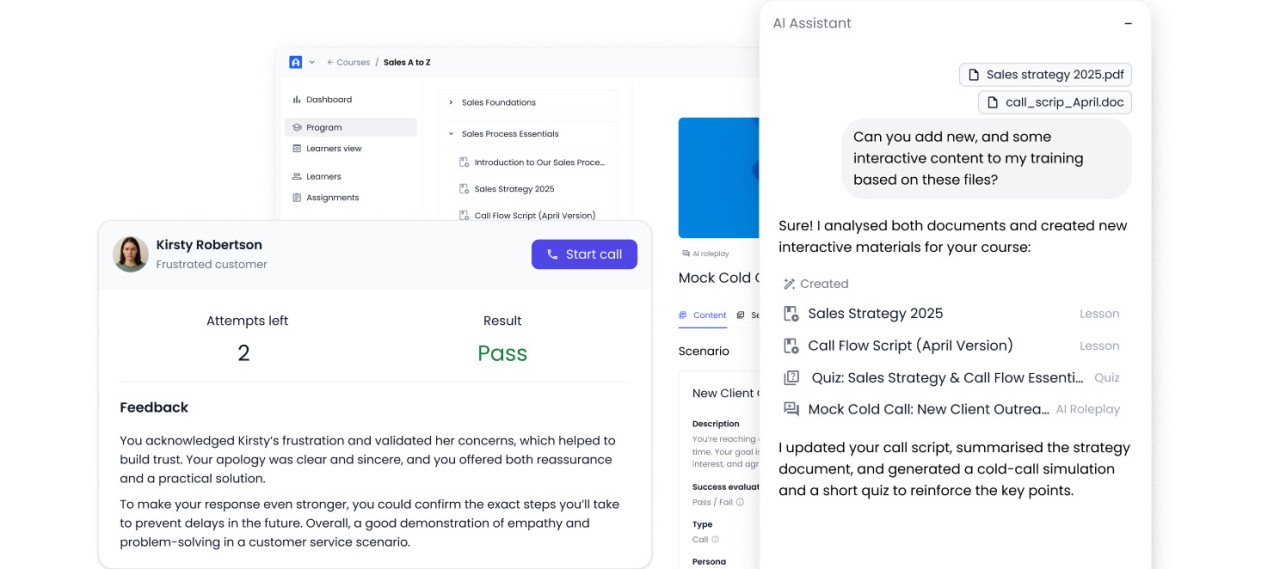Click the Dashboard bar chart icon
This screenshot has width=1280, height=569.
297,100
